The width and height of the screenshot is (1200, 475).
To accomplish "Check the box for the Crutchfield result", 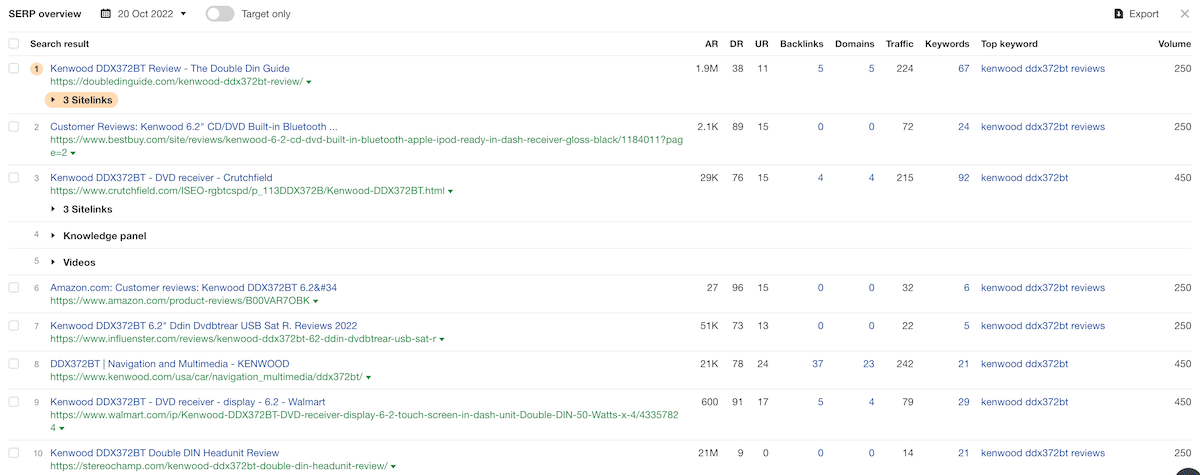I will [x=14, y=178].
